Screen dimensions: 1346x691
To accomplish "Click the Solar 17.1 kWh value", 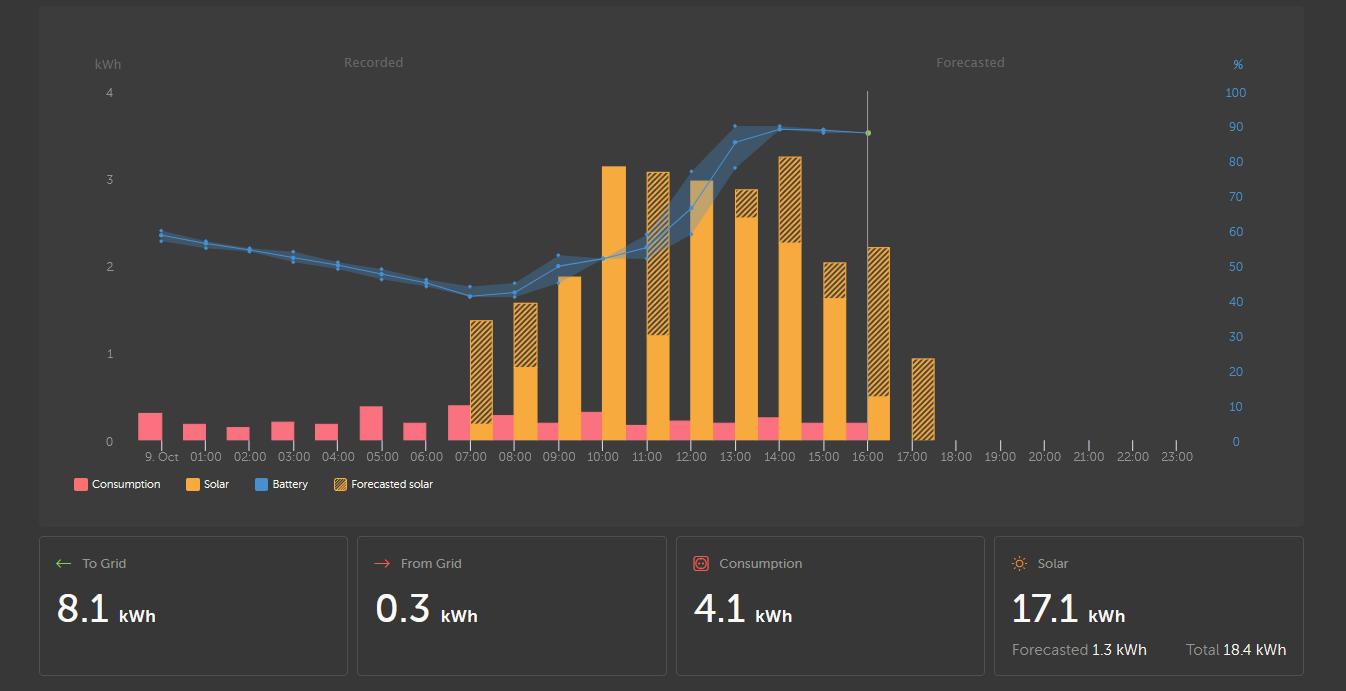I will [x=1068, y=609].
